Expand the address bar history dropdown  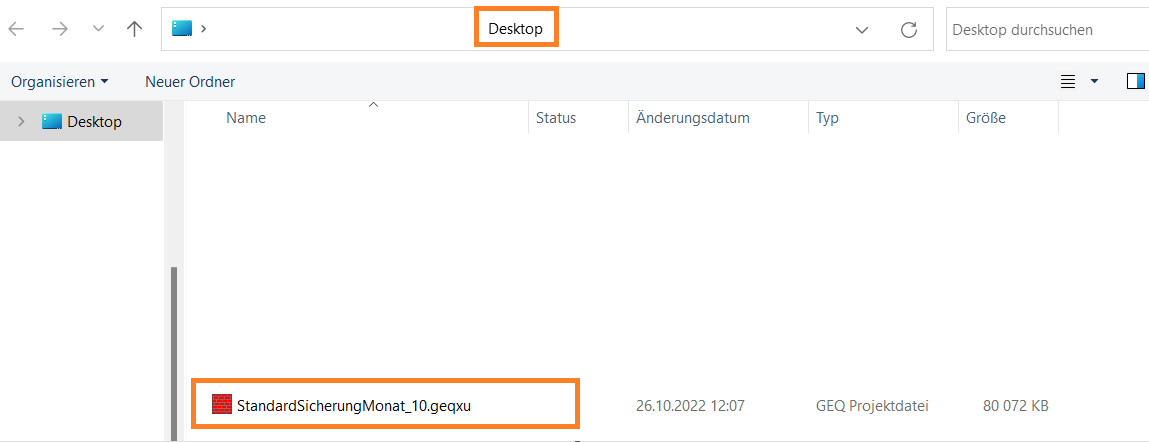[862, 30]
